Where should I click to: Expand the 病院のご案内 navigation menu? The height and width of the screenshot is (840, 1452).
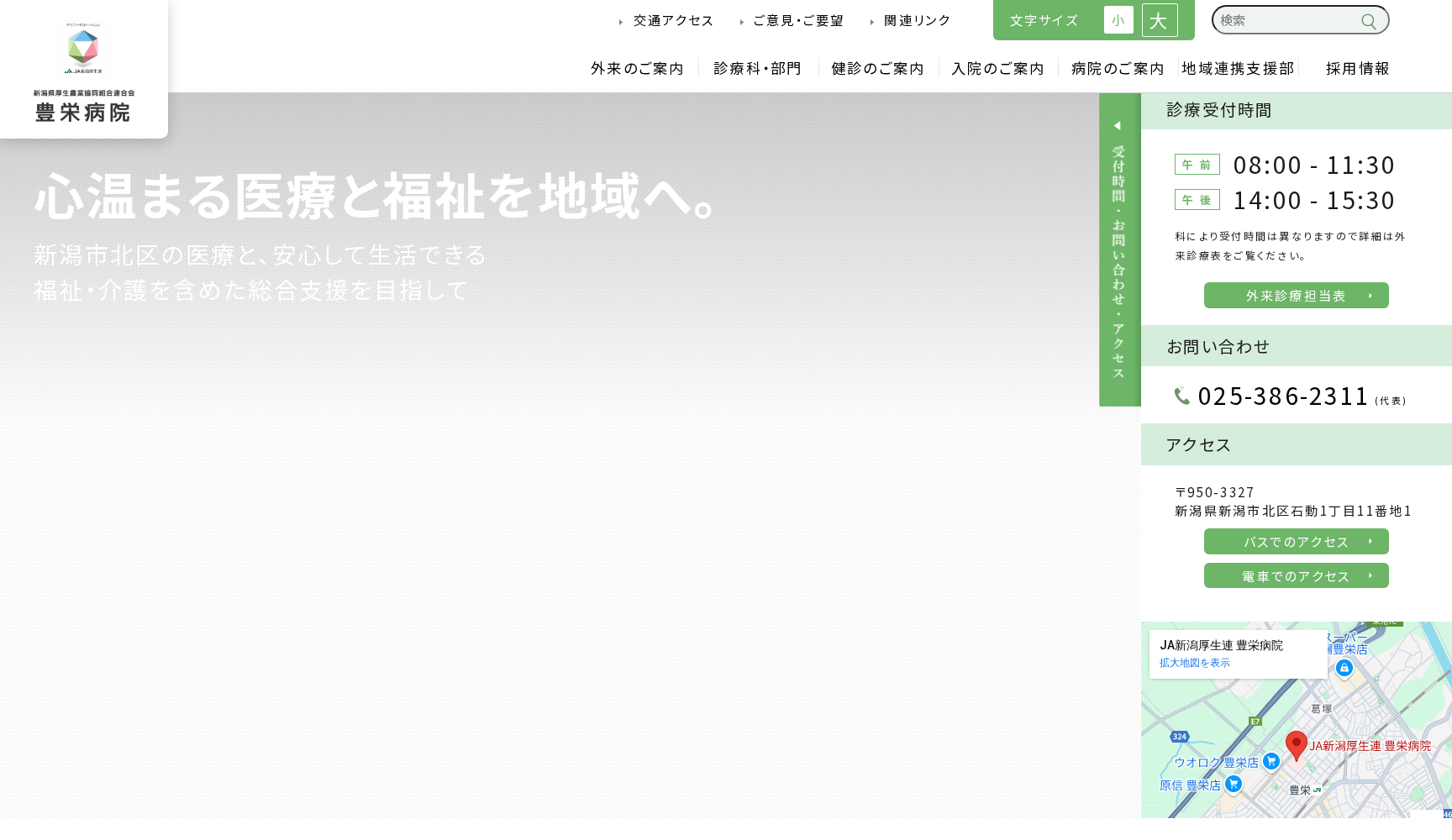[1117, 68]
